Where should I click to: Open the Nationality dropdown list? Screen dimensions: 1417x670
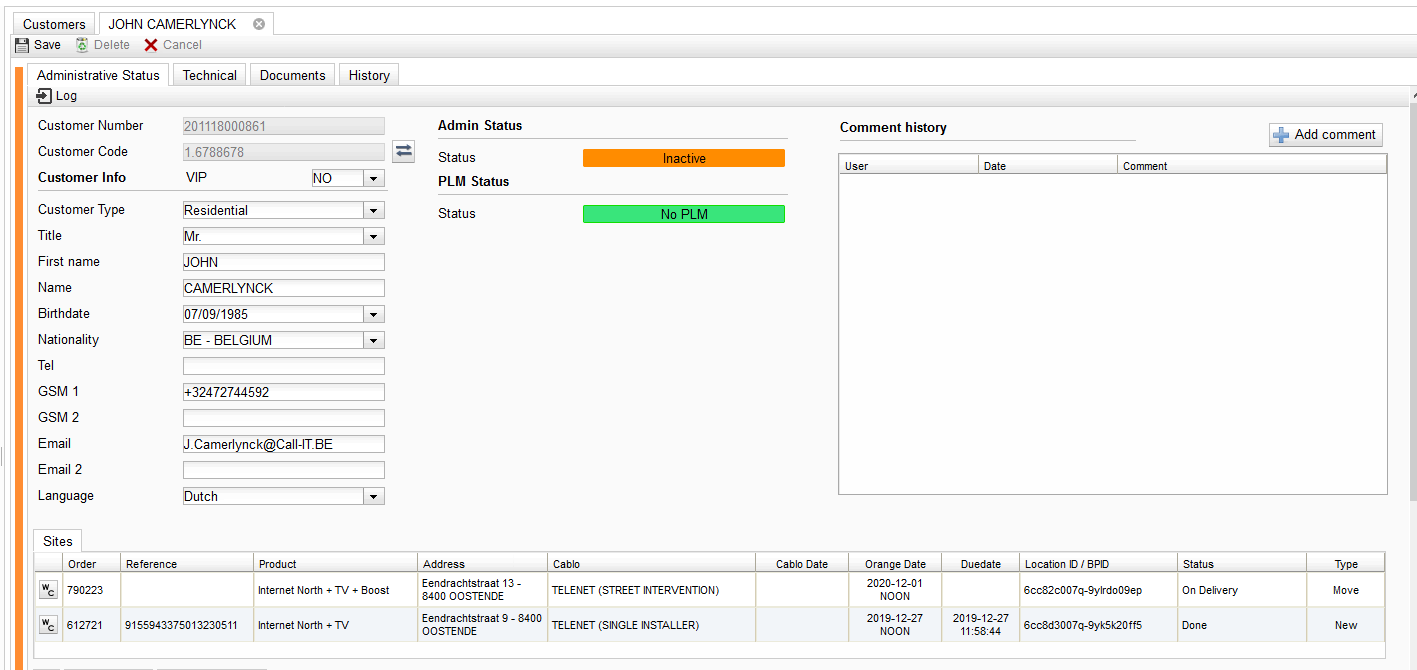373,340
